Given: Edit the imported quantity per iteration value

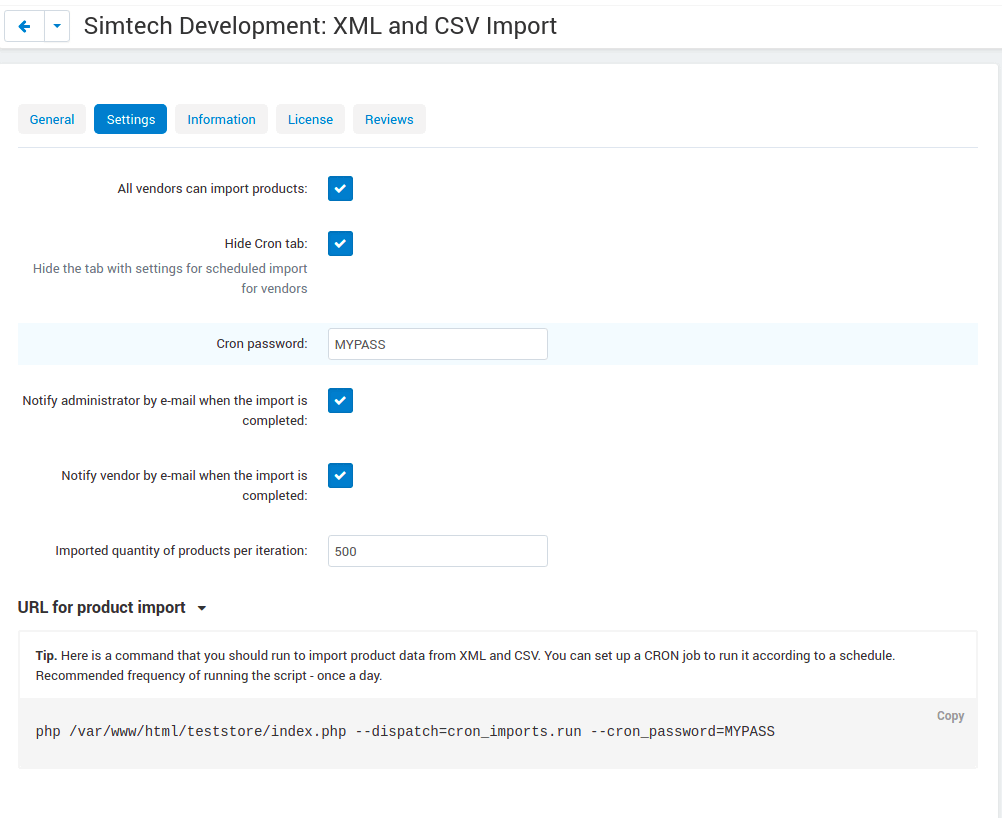Looking at the screenshot, I should click(437, 551).
